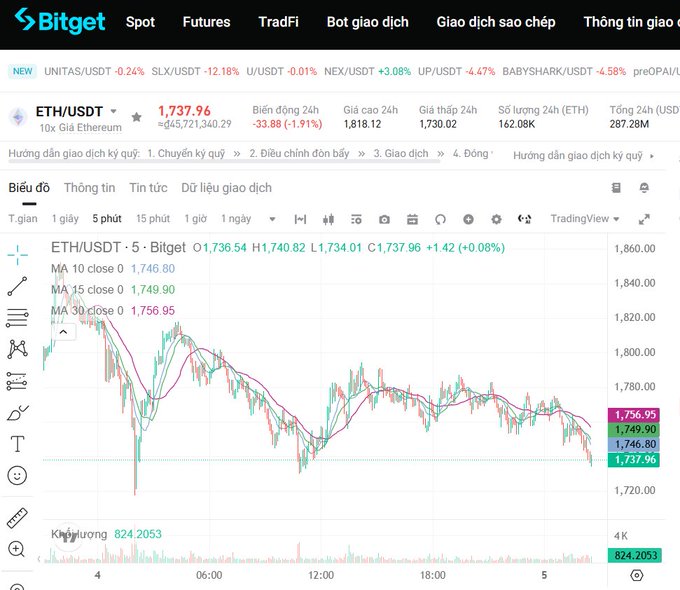Open SLX/USDT ticker link

click(195, 72)
